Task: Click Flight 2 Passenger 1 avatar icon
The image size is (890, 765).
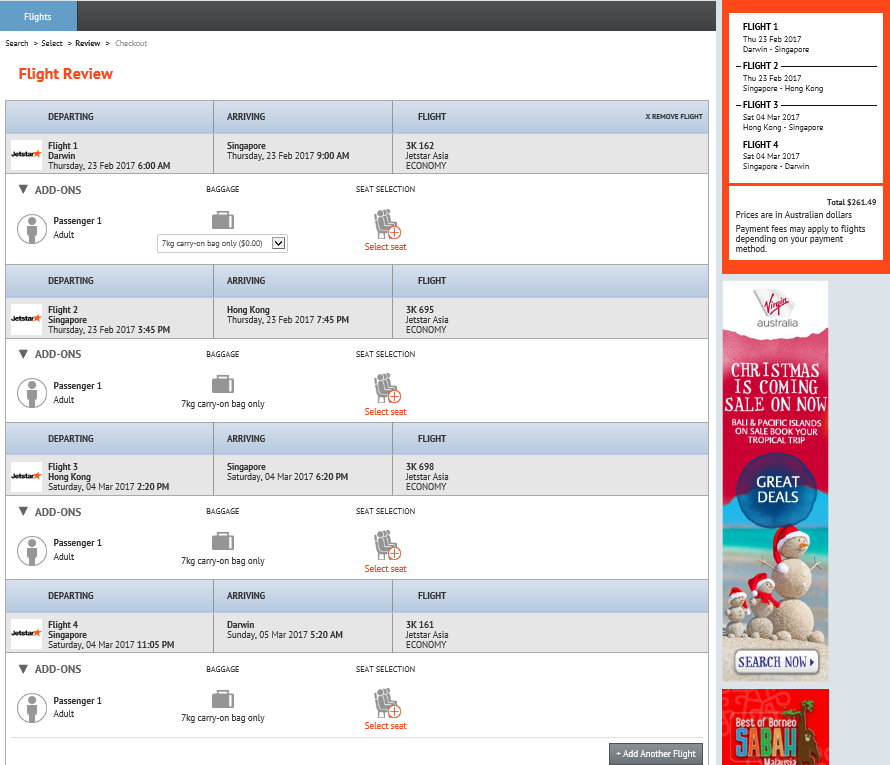Action: pyautogui.click(x=32, y=393)
